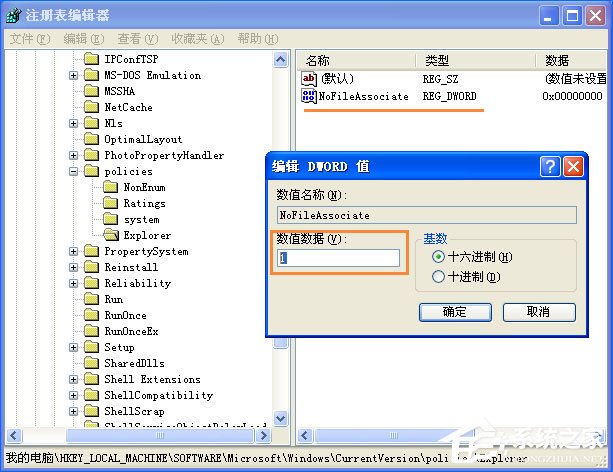The height and width of the screenshot is (472, 613).
Task: Click the PhotoPropertyHandler folder icon
Action: [91, 155]
